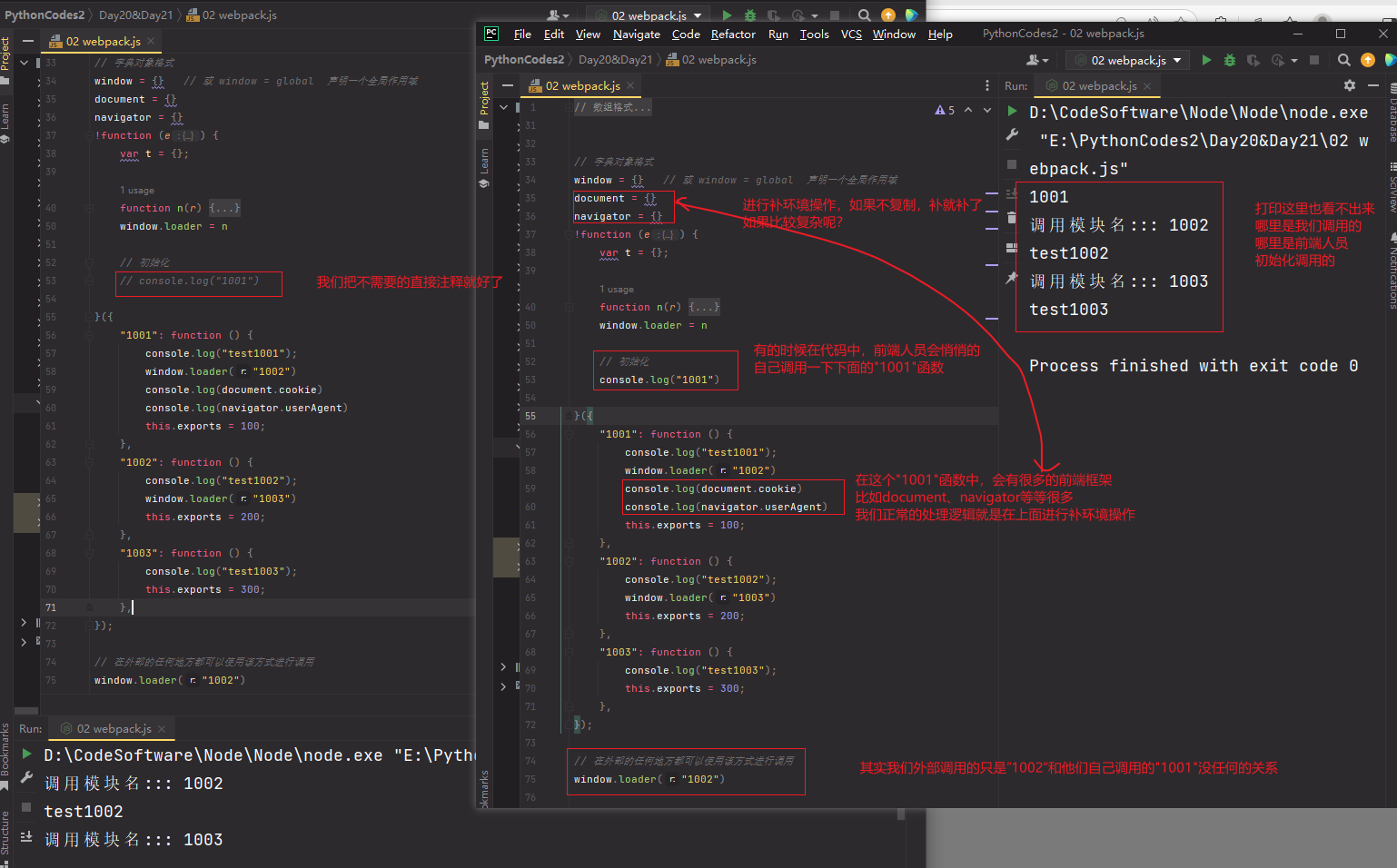
Task: Open the Run panel settings gear
Action: pos(1349,85)
